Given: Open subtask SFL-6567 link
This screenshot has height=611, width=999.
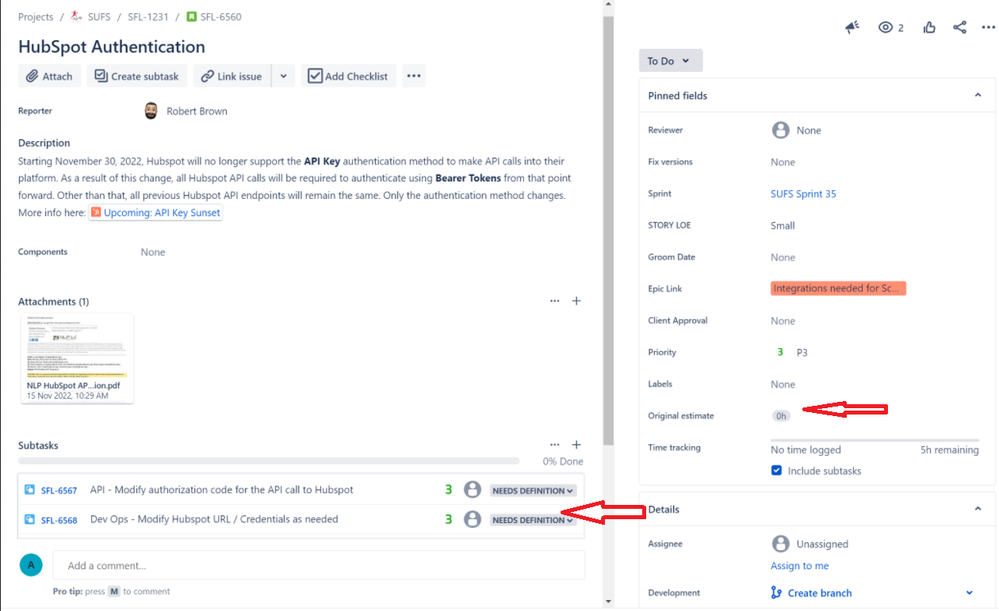Looking at the screenshot, I should pyautogui.click(x=59, y=491).
